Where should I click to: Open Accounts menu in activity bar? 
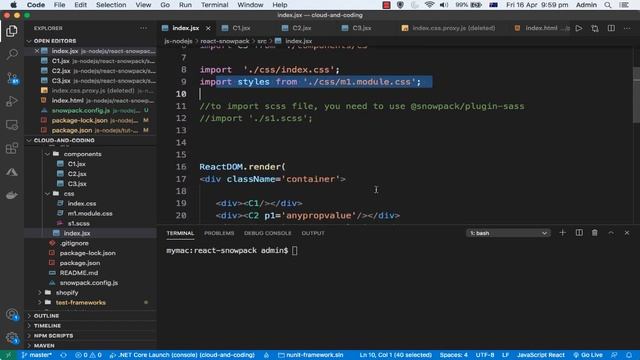(11, 314)
